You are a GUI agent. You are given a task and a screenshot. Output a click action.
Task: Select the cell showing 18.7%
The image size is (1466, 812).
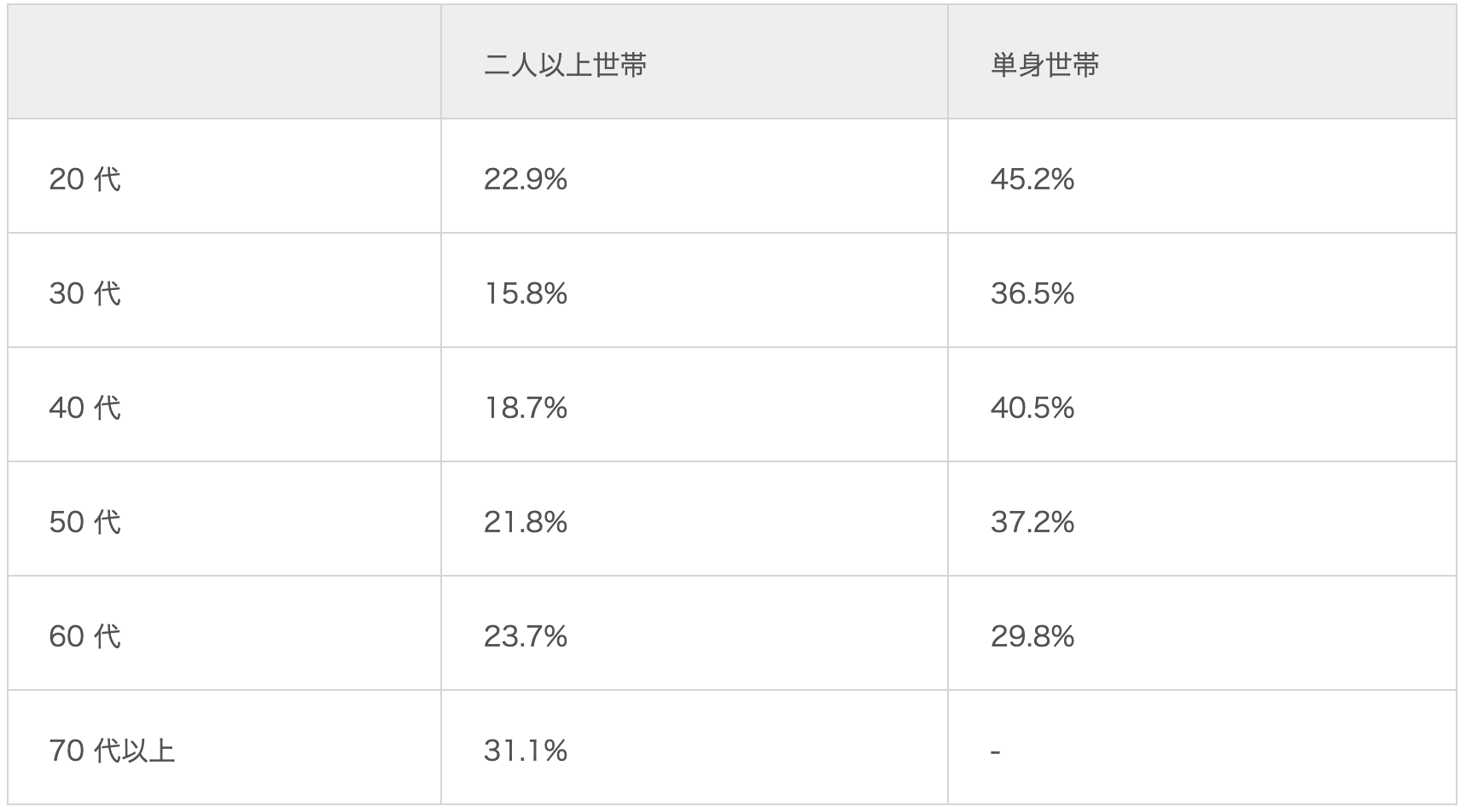coord(525,408)
